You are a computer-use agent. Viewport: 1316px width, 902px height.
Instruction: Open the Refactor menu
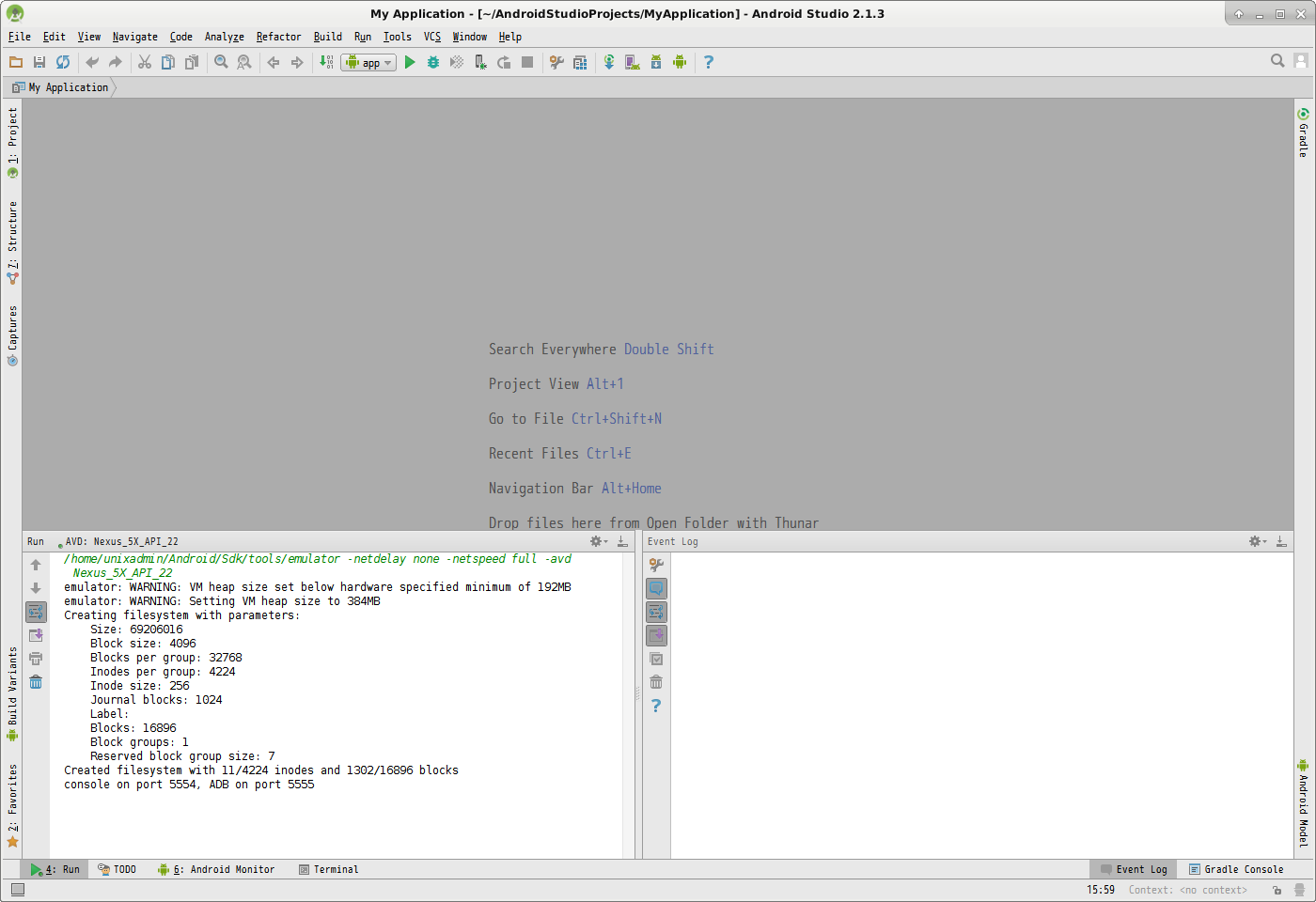coord(278,37)
